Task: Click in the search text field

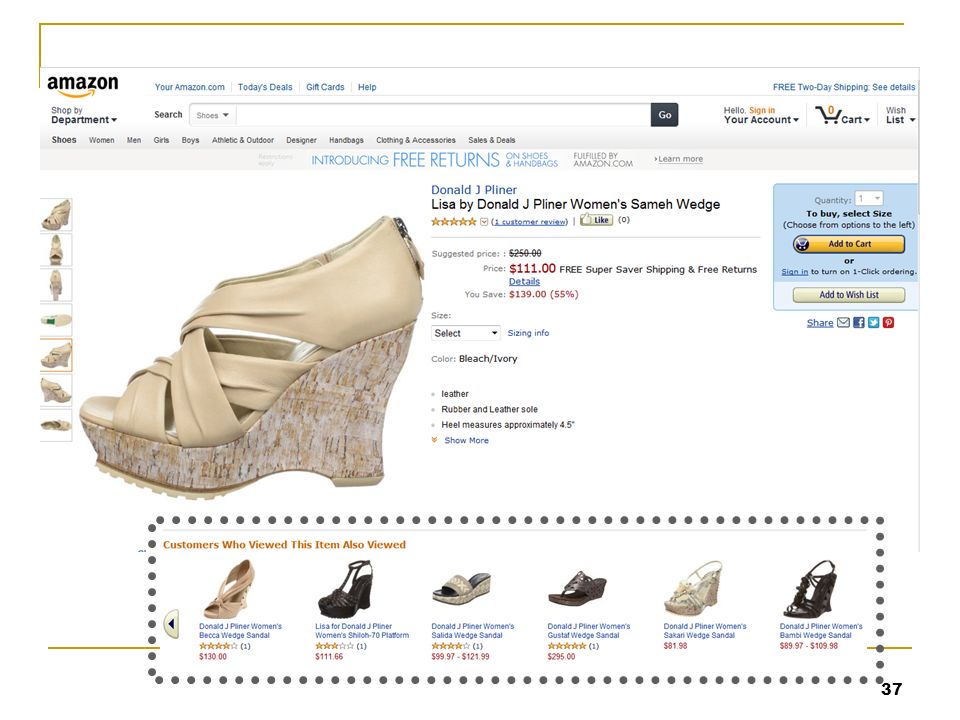Action: point(443,115)
